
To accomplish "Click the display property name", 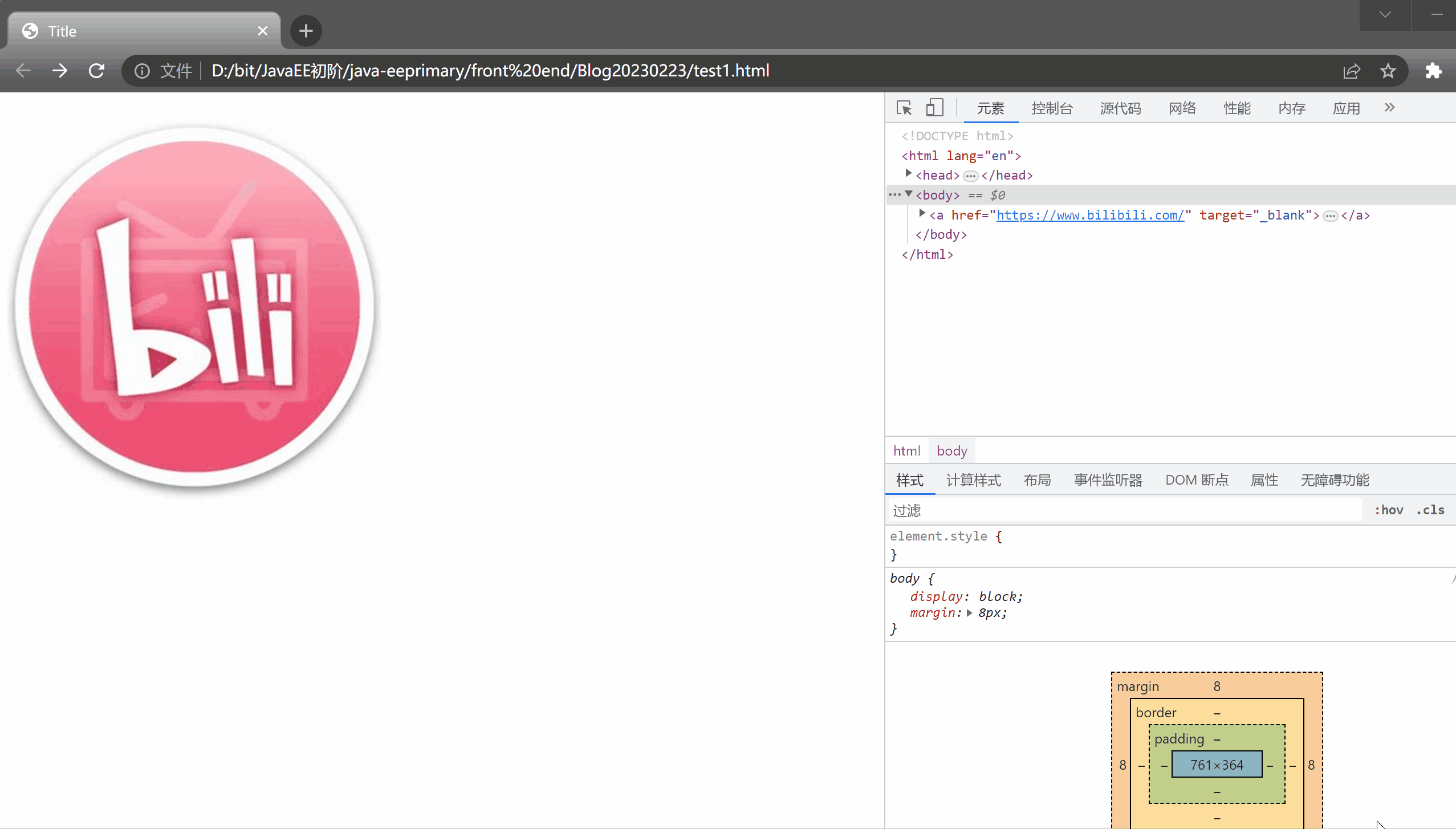I will click(x=936, y=596).
